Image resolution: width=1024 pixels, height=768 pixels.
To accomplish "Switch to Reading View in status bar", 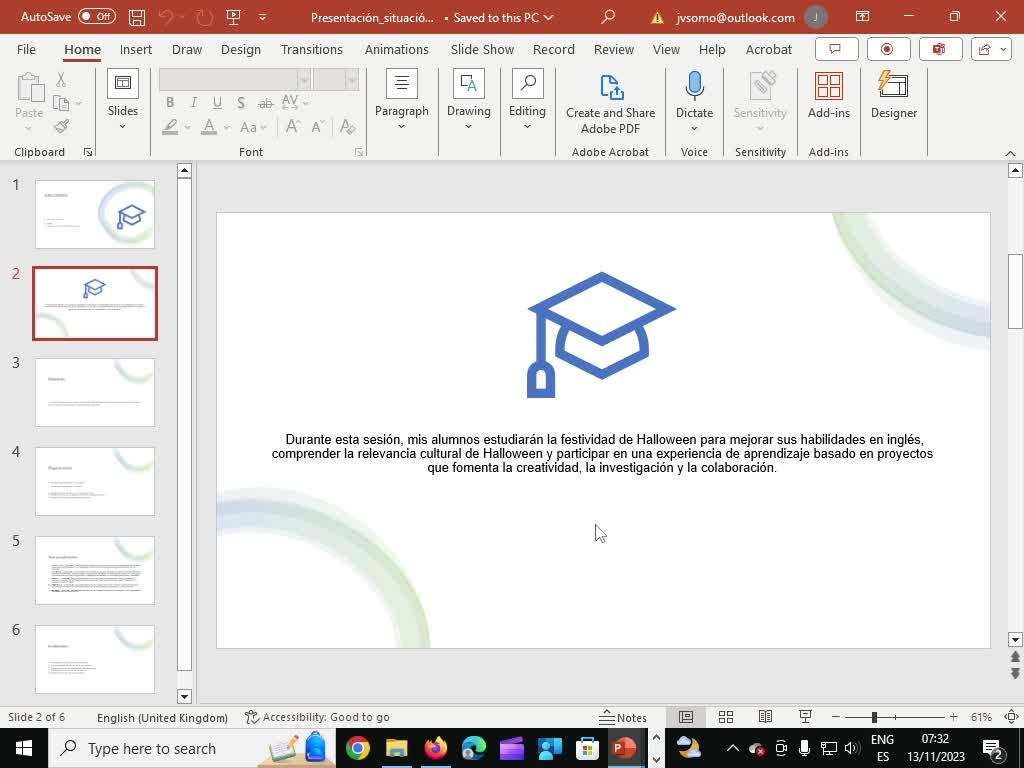I will pos(765,717).
